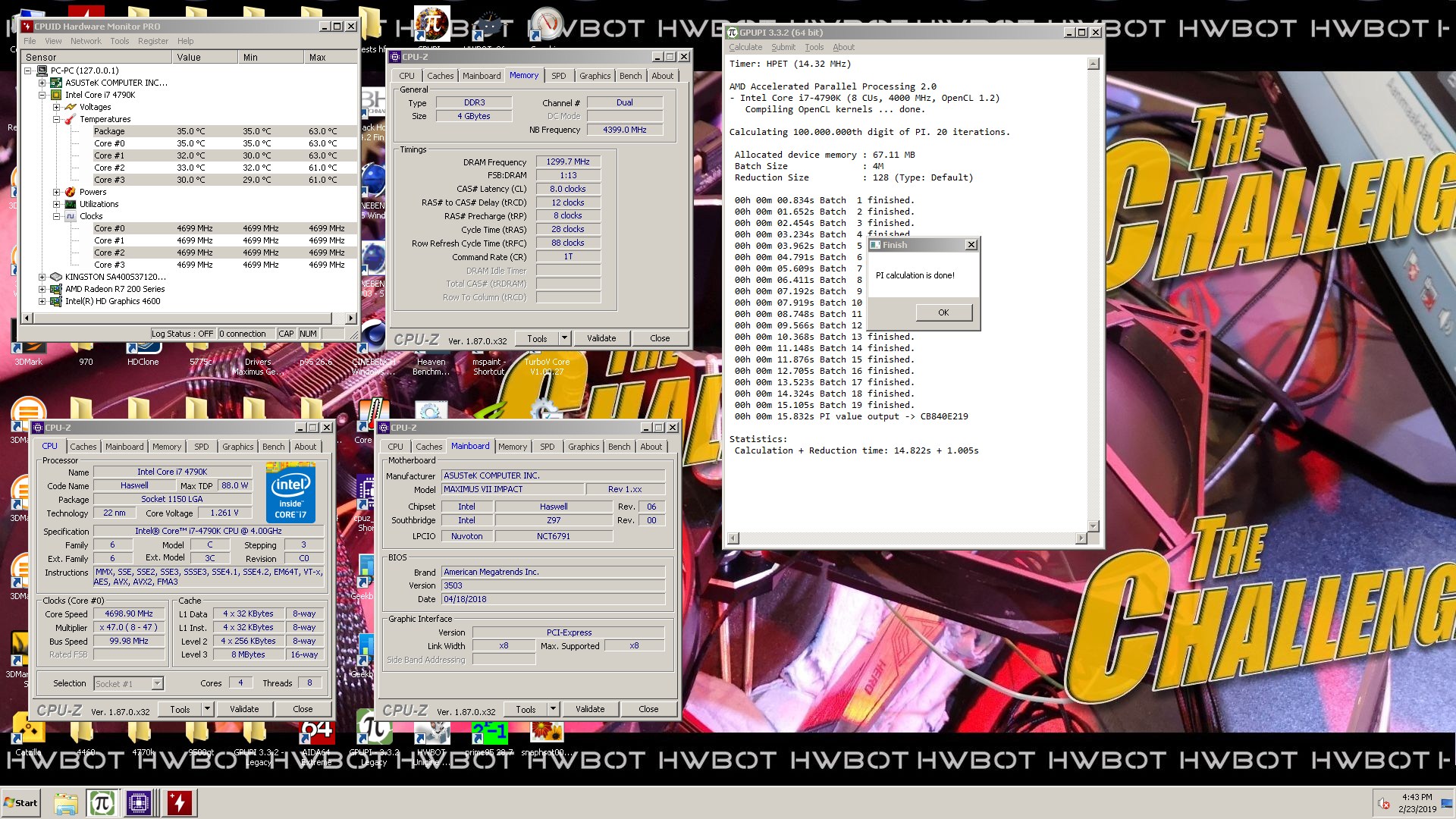Switch to the Caches tab in CPU window

[x=83, y=447]
